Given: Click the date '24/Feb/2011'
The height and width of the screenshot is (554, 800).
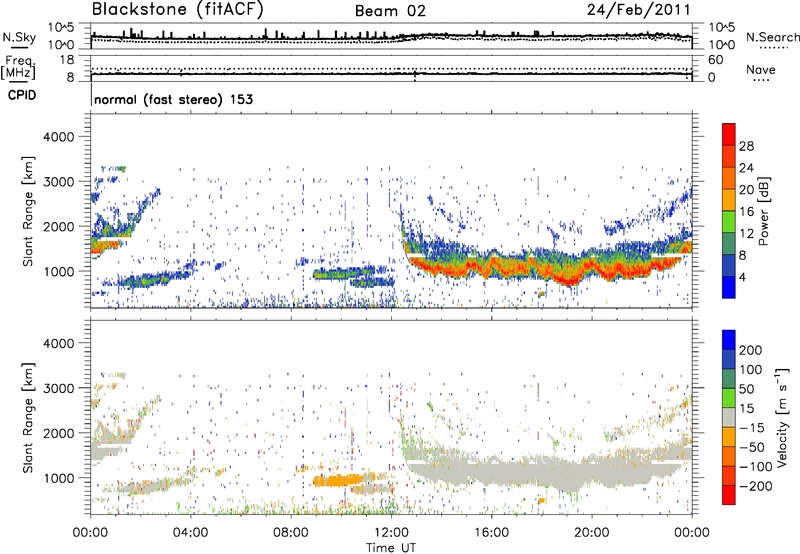Looking at the screenshot, I should [x=638, y=10].
